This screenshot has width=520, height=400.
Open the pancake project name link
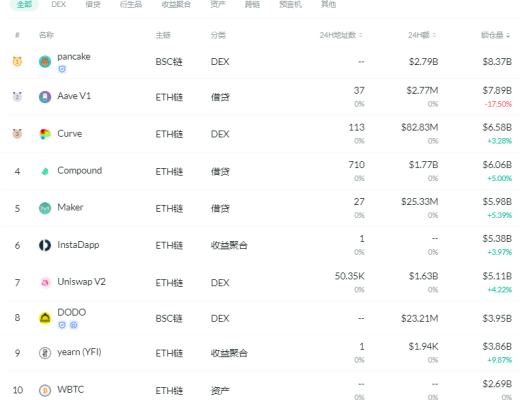point(74,57)
